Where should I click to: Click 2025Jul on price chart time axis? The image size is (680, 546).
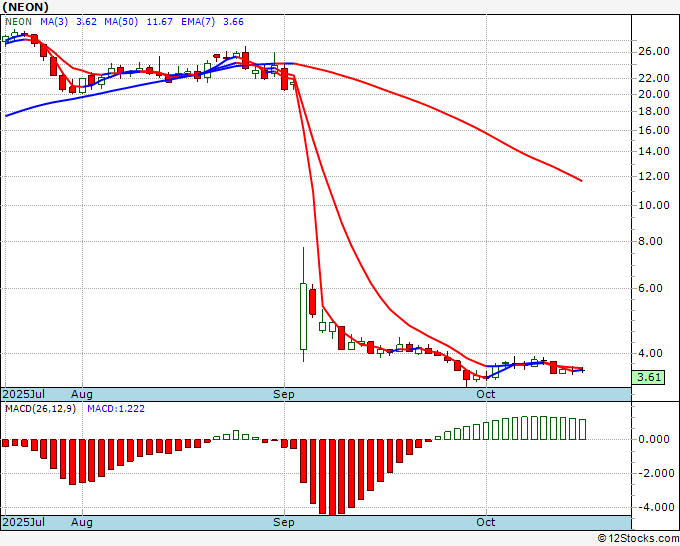tap(23, 394)
